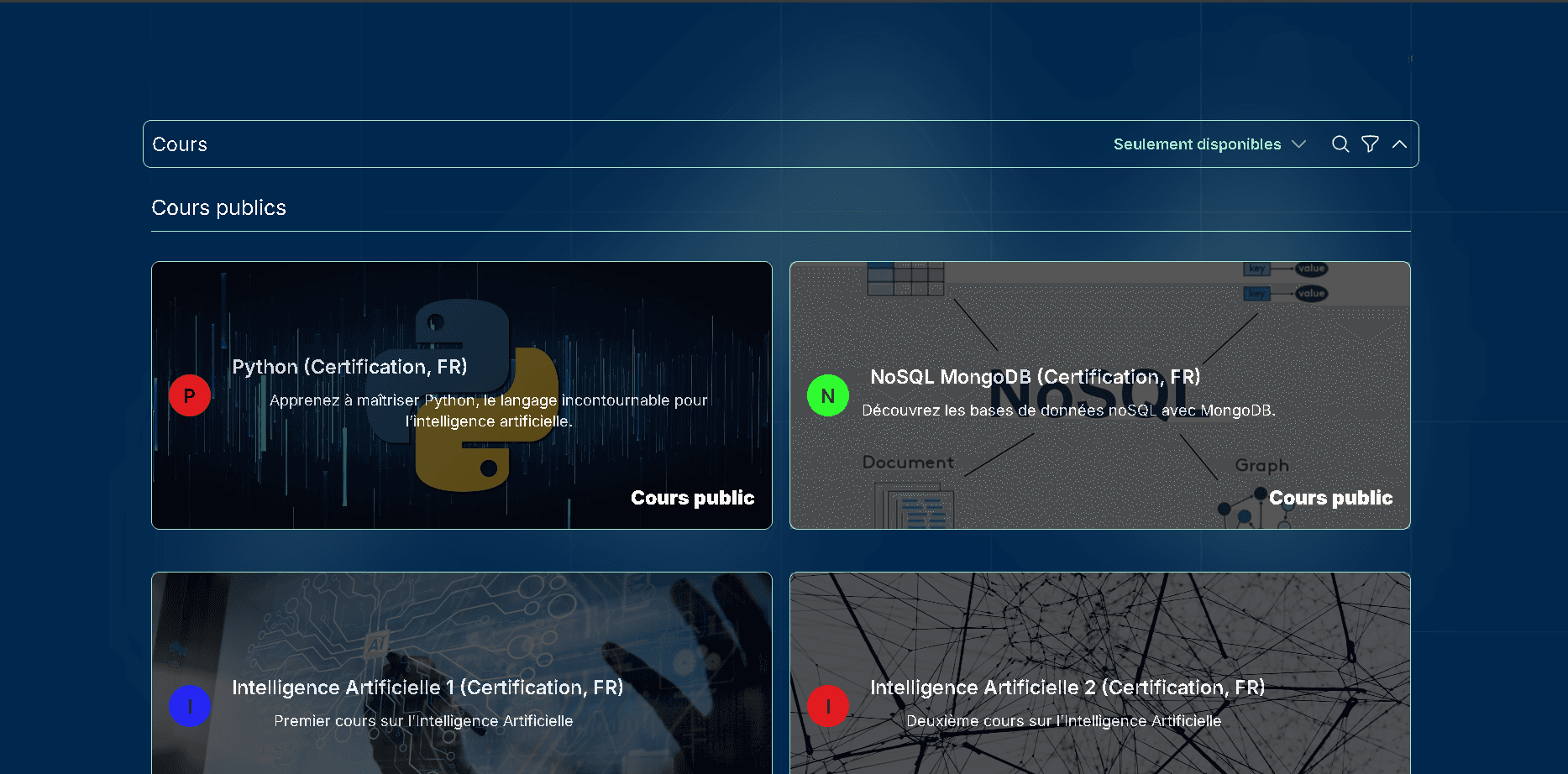Screen dimensions: 1568x774
Task: Click the green N avatar for NoSQL
Action: 828,395
